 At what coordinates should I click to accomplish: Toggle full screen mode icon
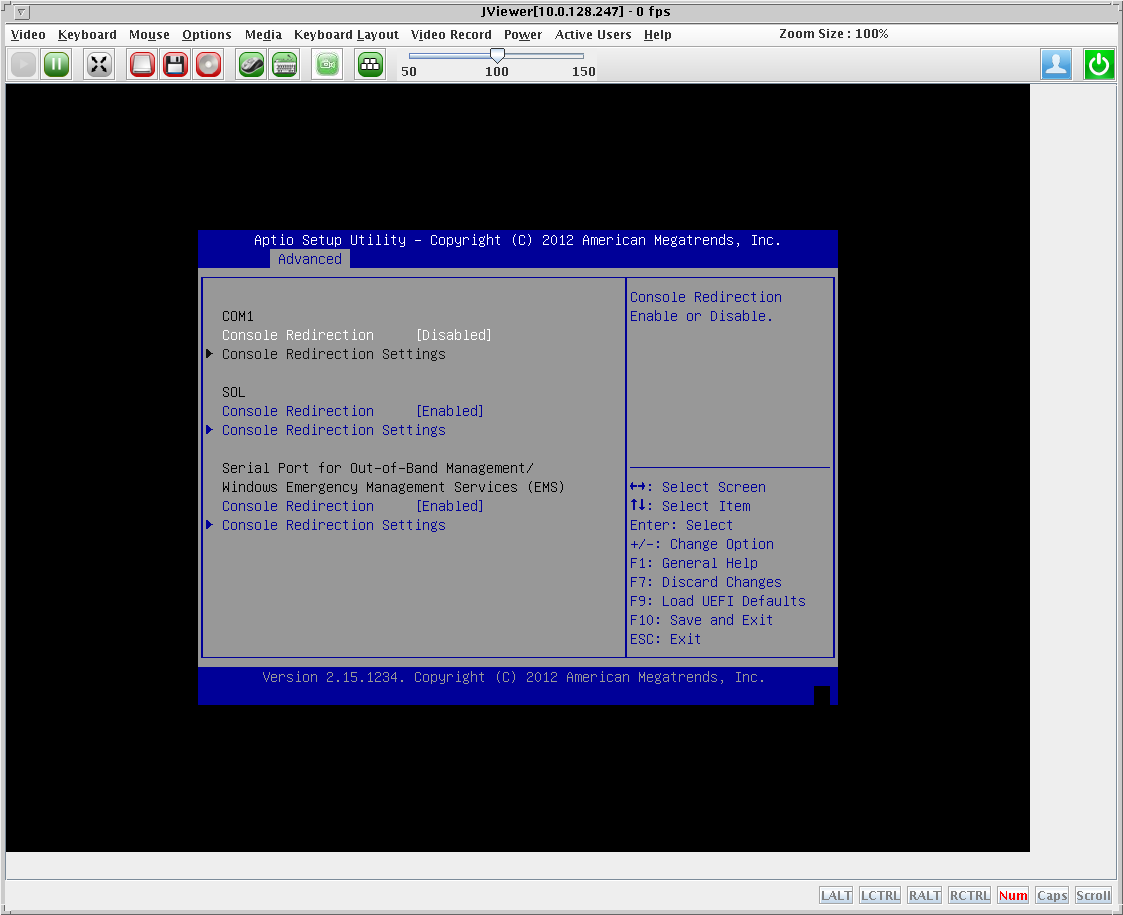coord(99,65)
